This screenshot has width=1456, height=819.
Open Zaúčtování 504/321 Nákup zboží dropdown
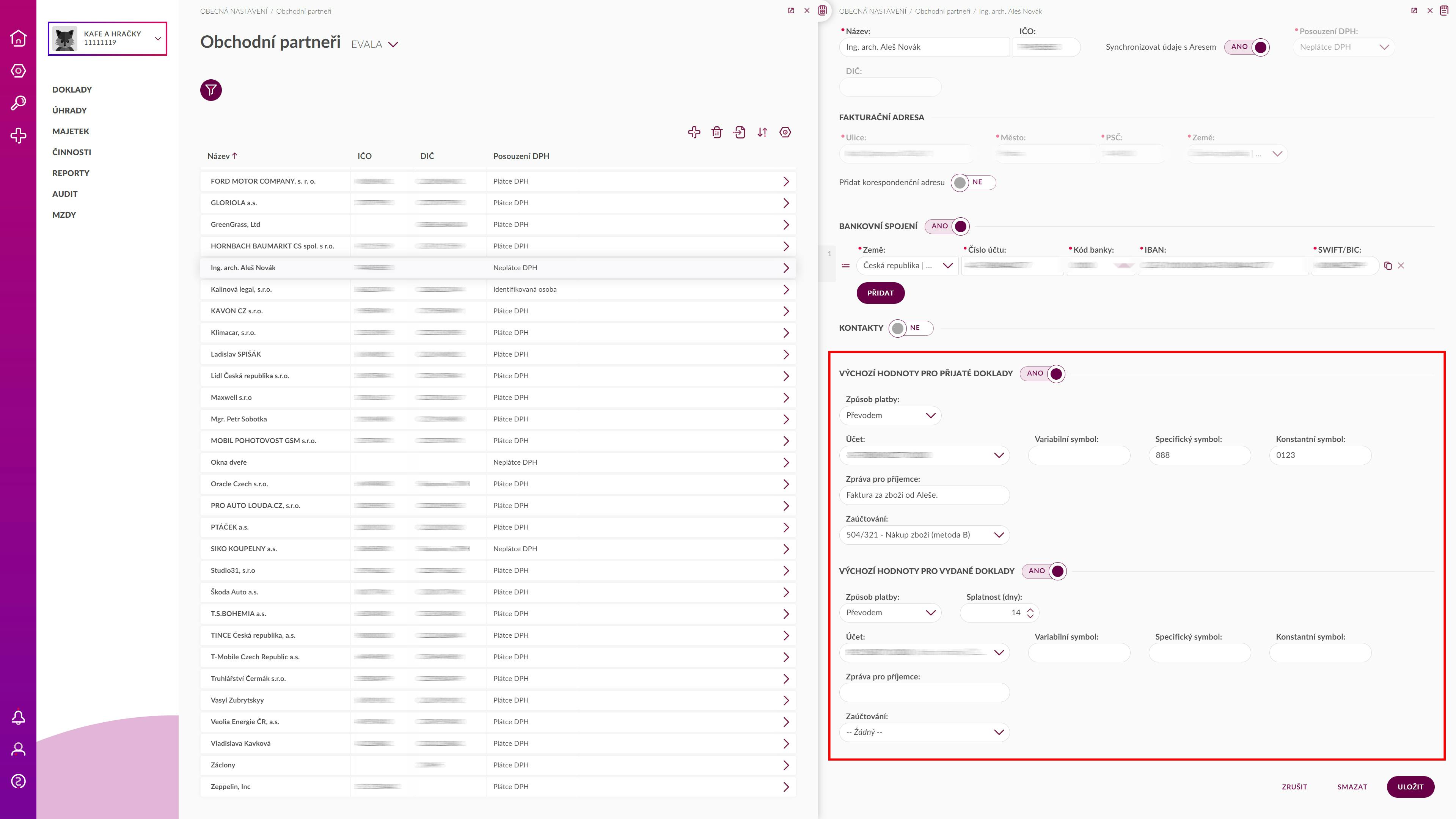point(924,535)
